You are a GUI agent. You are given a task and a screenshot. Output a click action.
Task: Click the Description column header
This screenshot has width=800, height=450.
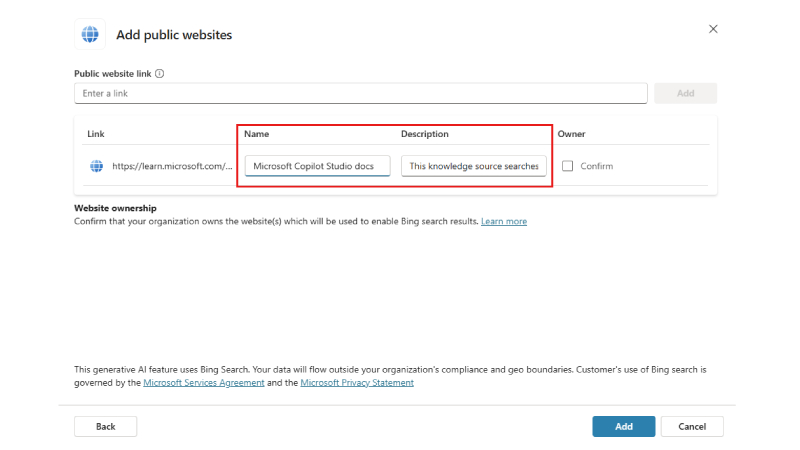(x=424, y=134)
